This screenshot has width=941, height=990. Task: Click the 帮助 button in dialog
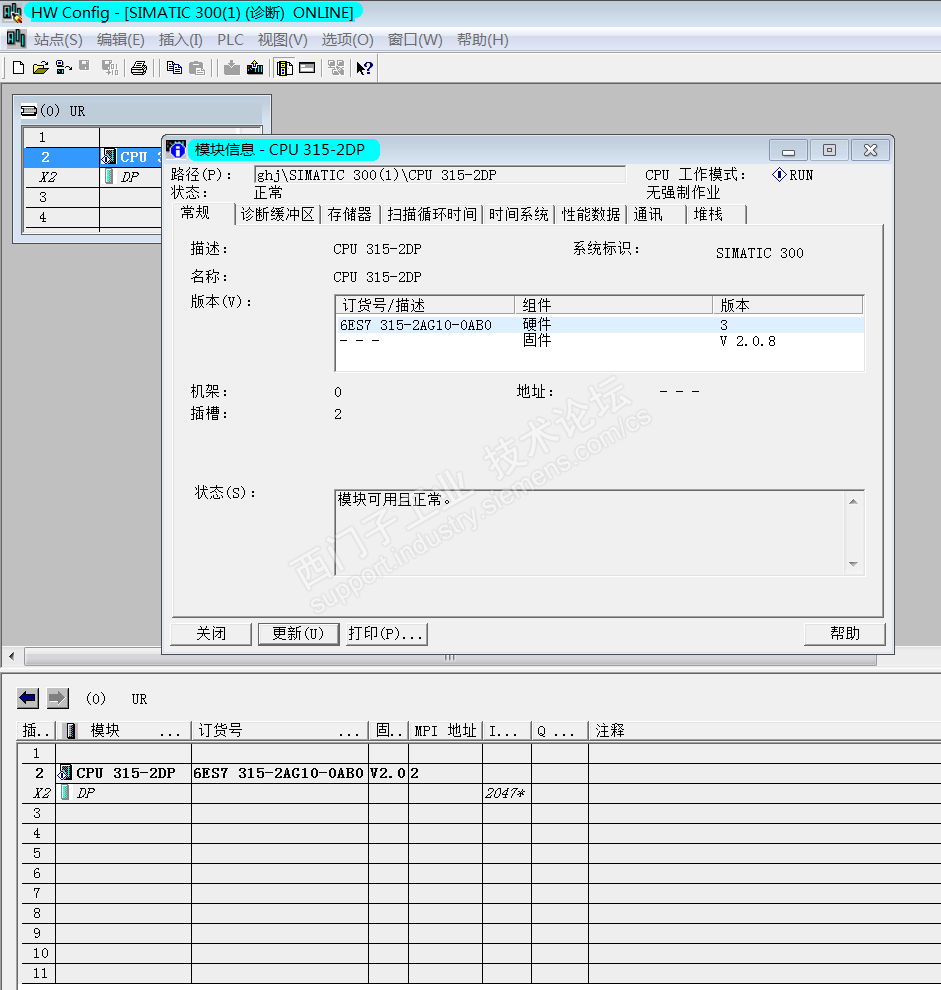click(x=844, y=633)
